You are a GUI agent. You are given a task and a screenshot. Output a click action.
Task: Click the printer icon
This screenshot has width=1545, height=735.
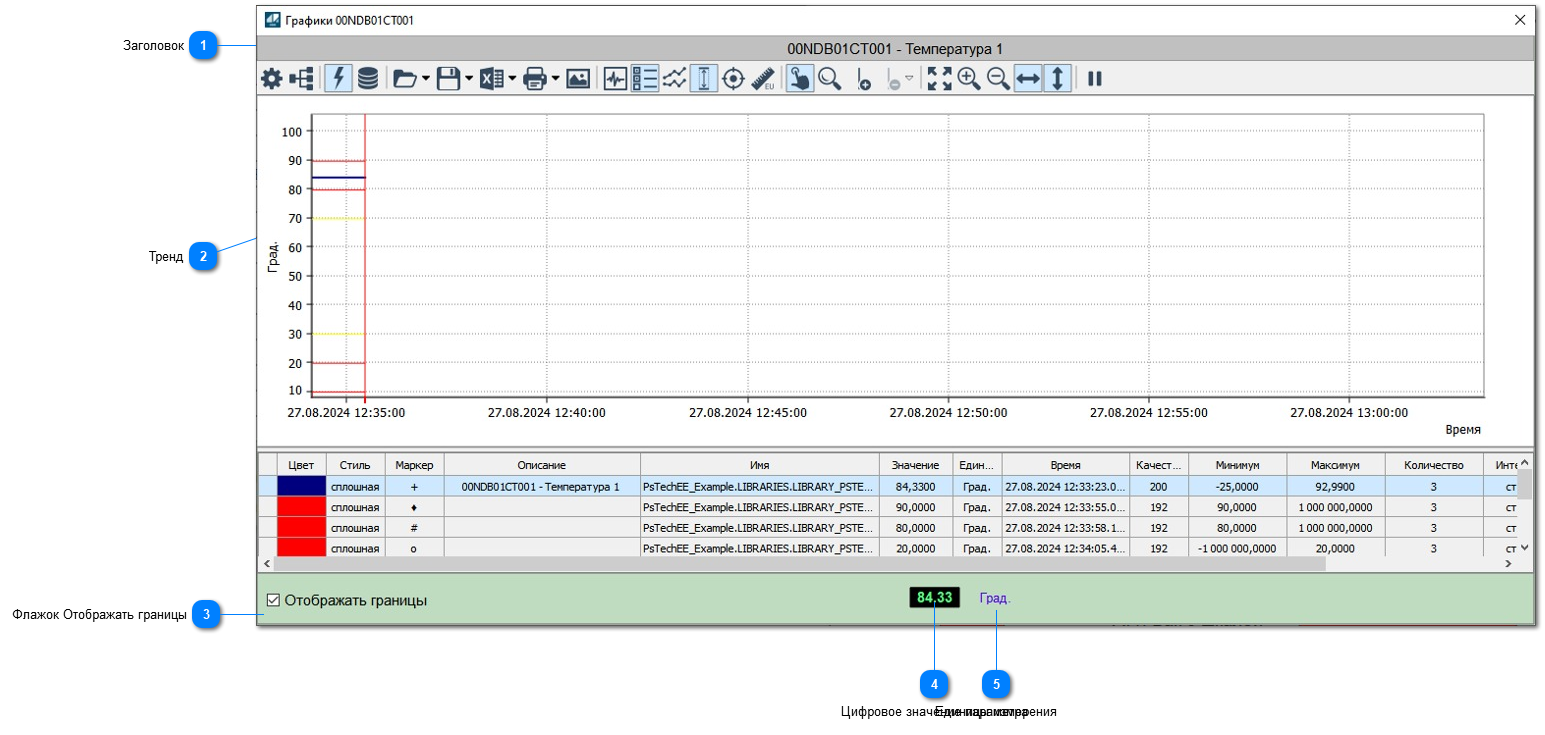[535, 79]
